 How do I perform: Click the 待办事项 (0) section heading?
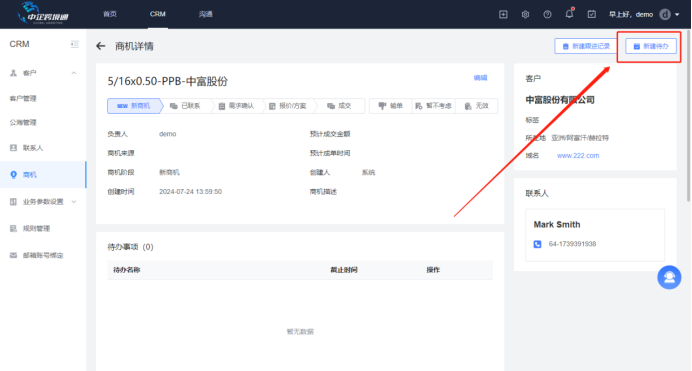tap(130, 247)
